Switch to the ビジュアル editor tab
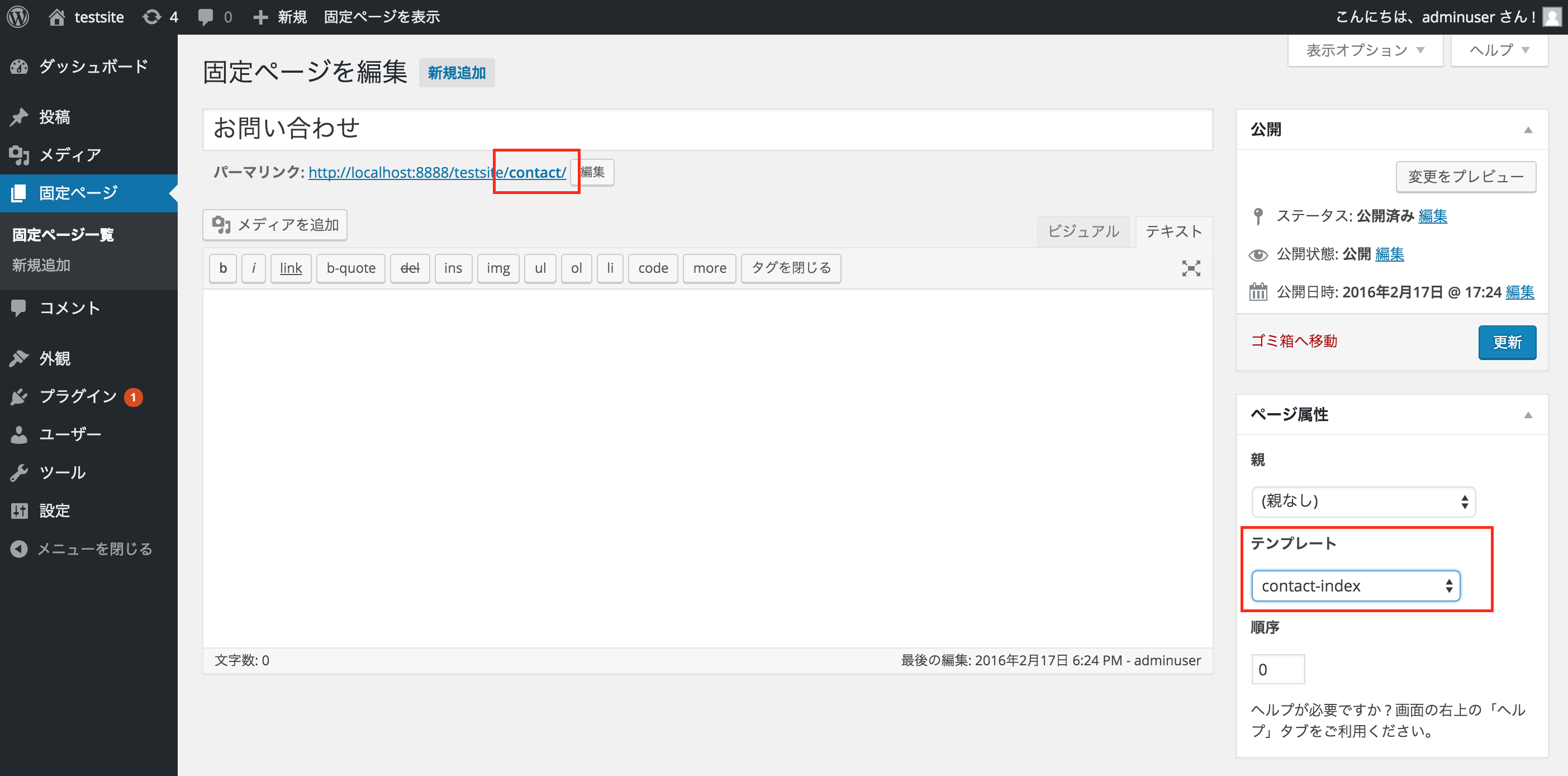1568x776 pixels. point(1084,231)
